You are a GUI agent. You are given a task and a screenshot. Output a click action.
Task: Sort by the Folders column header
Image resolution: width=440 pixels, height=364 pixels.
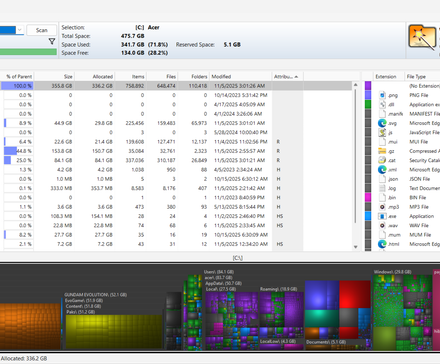tap(194, 76)
